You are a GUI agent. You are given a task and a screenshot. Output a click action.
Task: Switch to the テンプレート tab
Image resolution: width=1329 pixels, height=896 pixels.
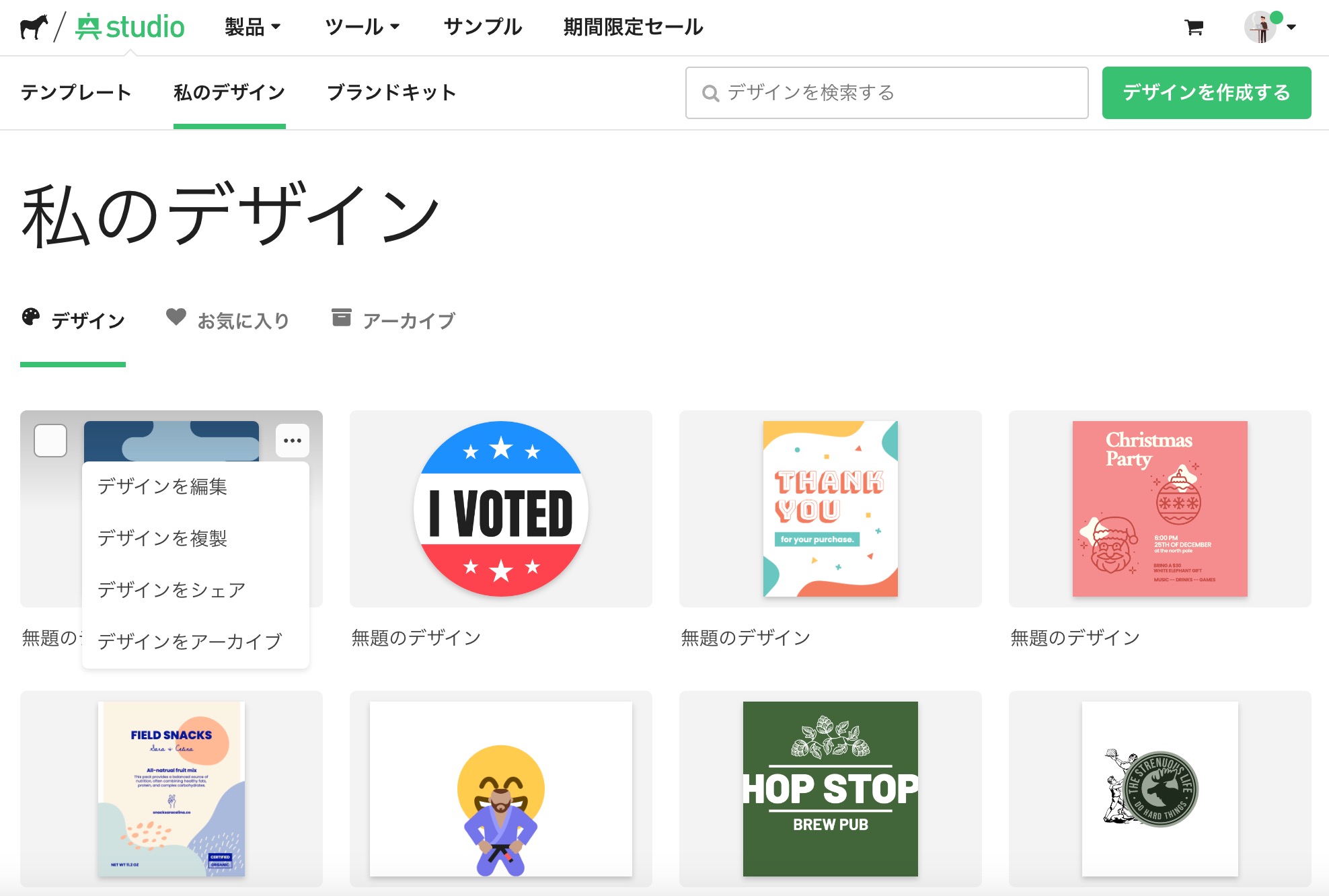[76, 93]
